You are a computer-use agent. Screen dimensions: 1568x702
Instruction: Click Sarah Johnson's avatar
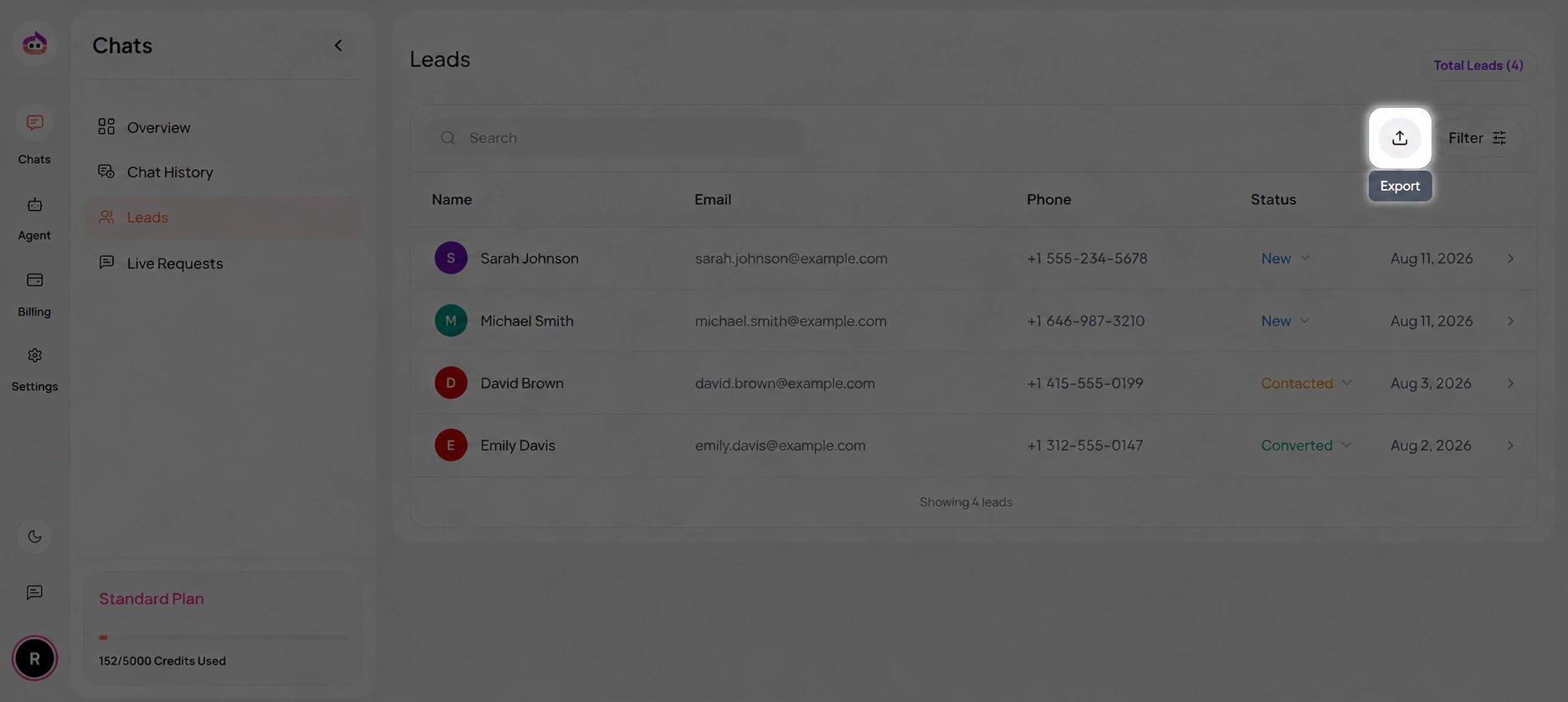451,259
